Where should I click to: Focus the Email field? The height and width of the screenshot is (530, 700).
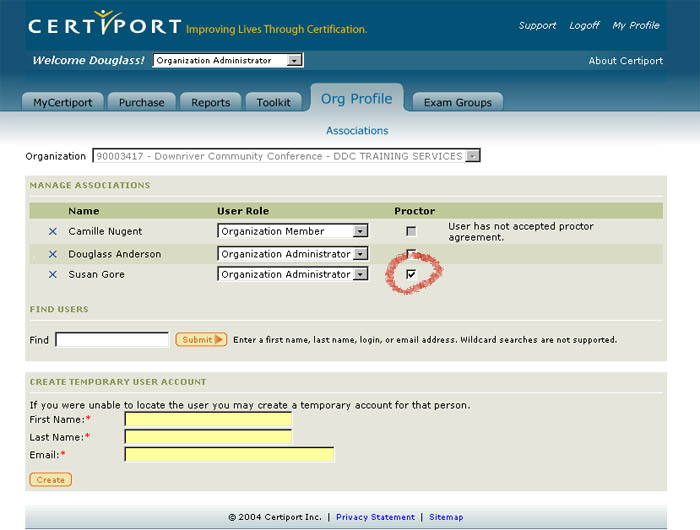tap(229, 454)
